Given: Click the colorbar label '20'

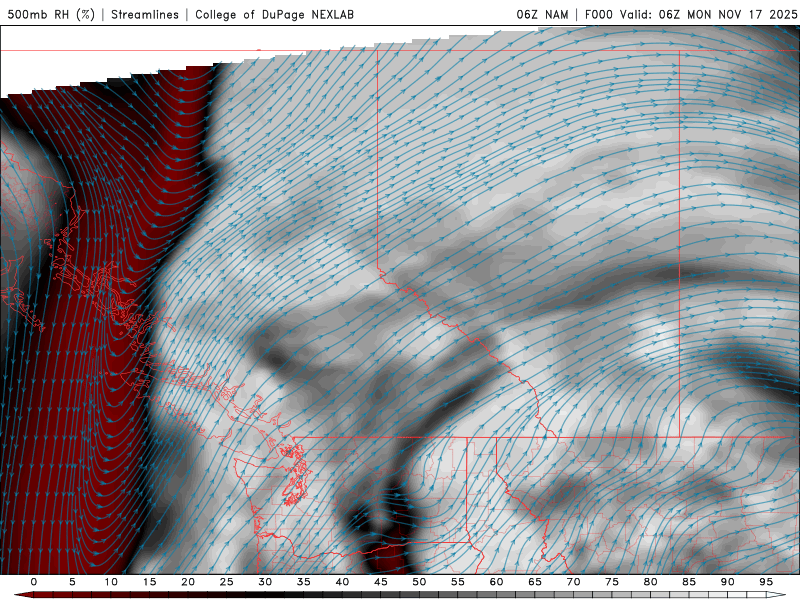Looking at the screenshot, I should coord(188,582).
